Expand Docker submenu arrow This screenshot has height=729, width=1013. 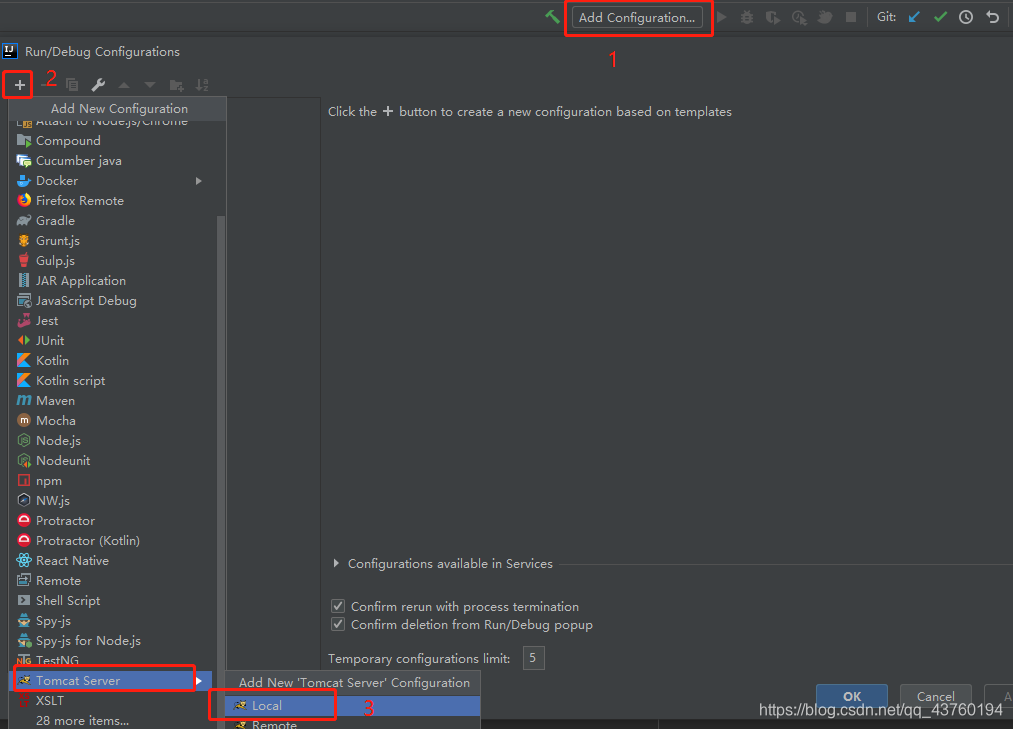click(199, 181)
